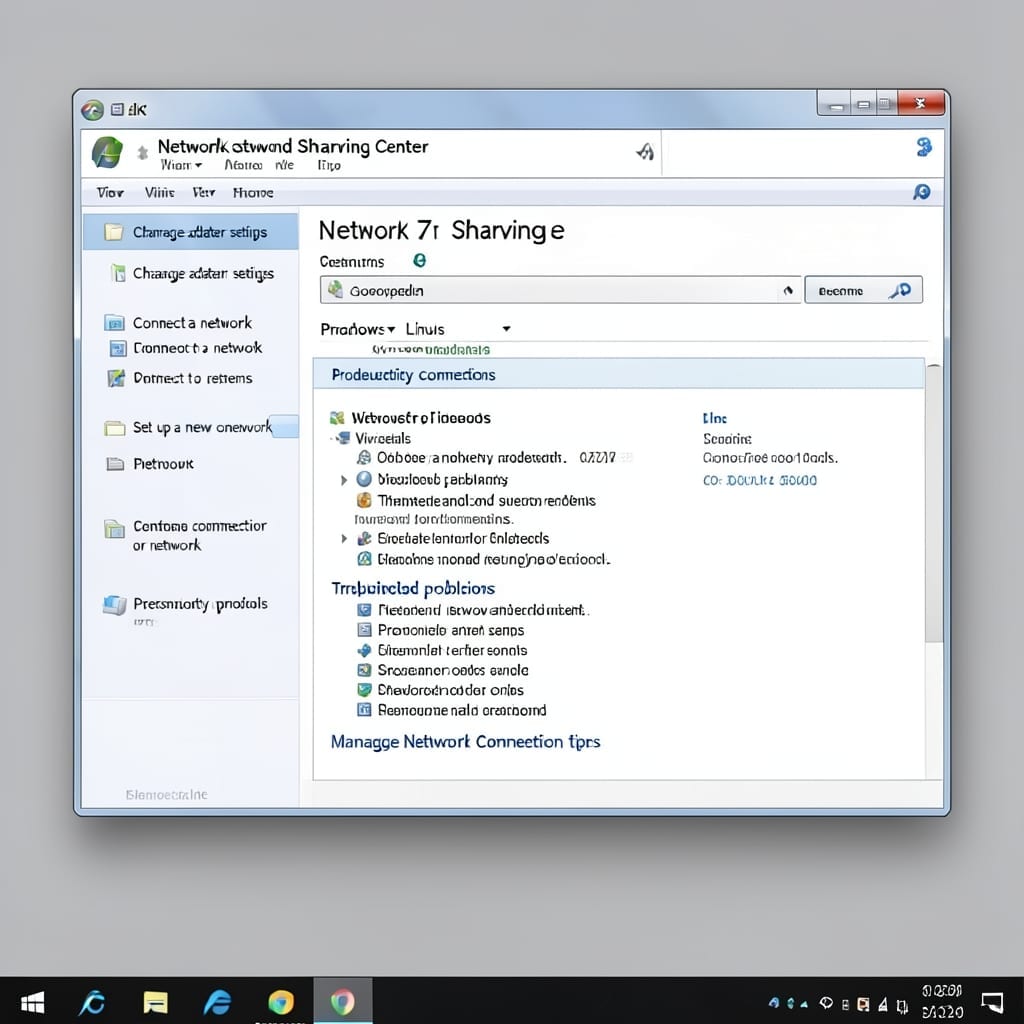The image size is (1024, 1024).
Task: Click the 'Beenme' search button
Action: coord(863,290)
